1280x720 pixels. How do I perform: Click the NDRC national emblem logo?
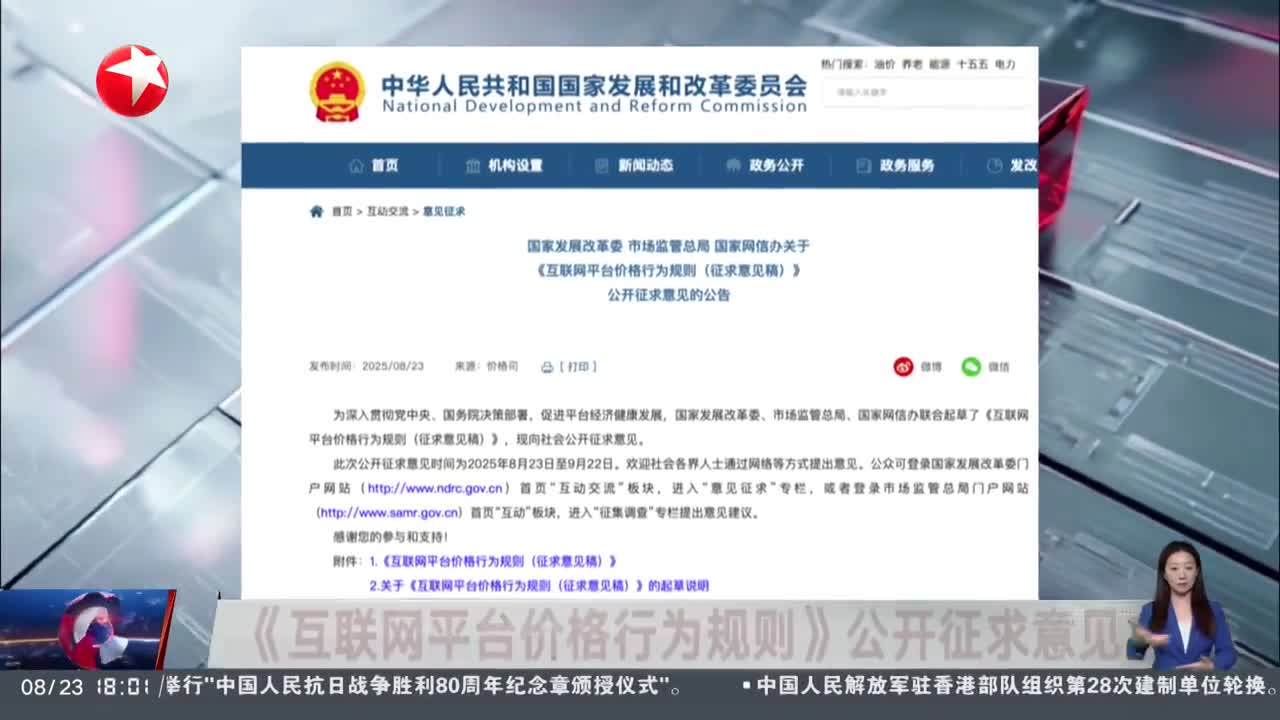pos(337,92)
